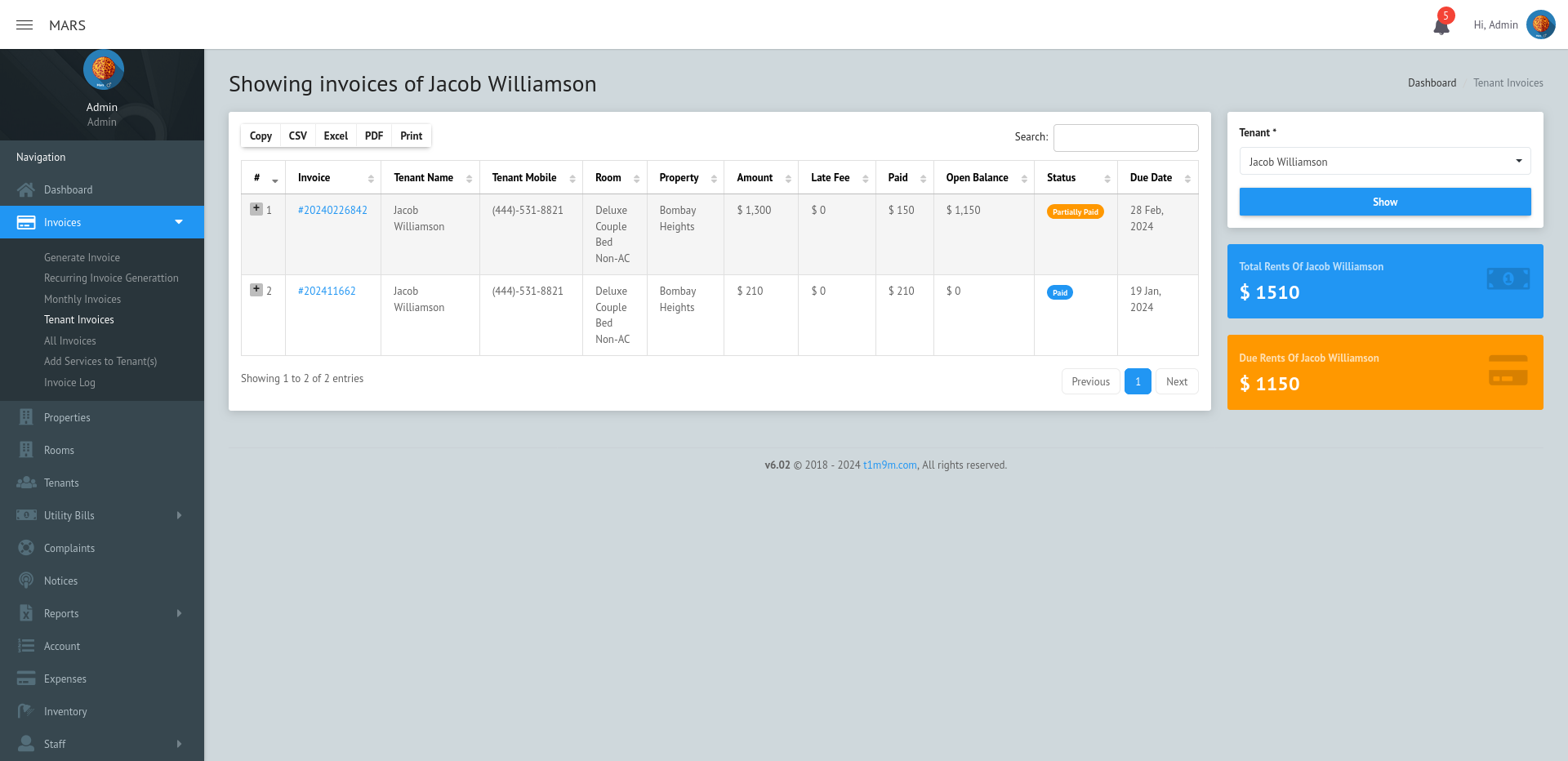Click the hamburger menu icon

(x=24, y=25)
